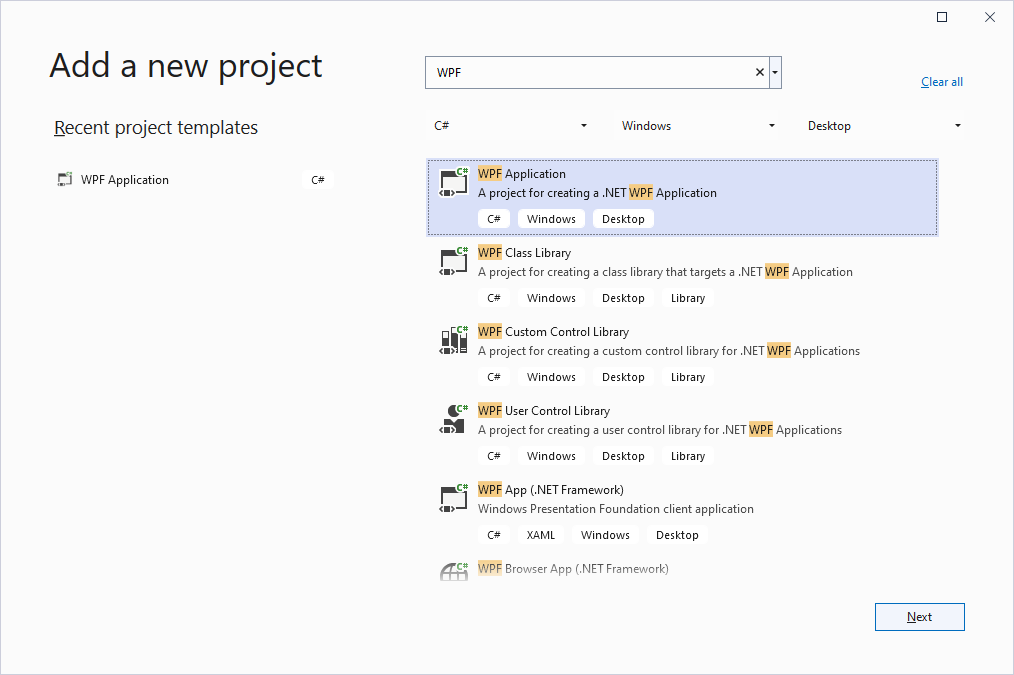Expand the search history dropdown arrow
This screenshot has height=675, width=1014.
click(776, 72)
